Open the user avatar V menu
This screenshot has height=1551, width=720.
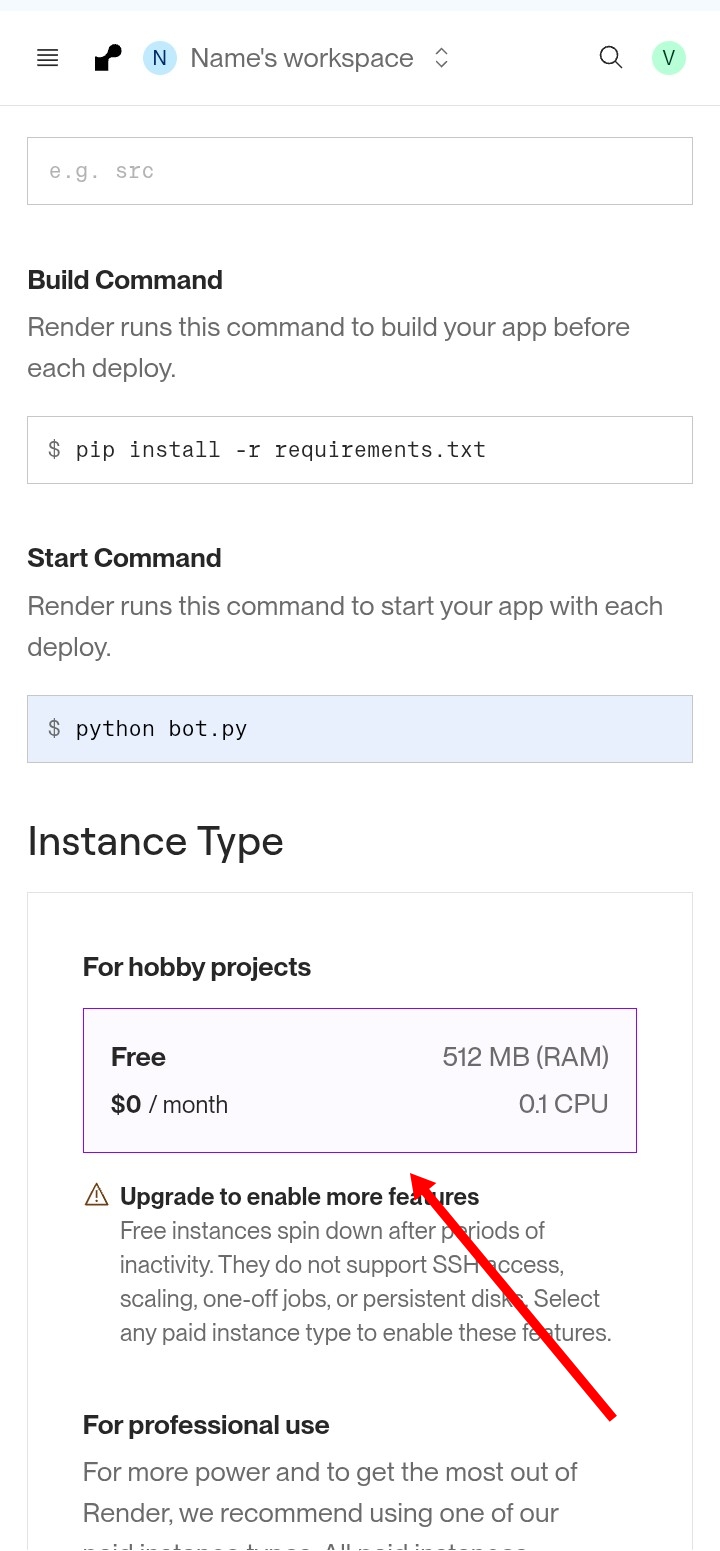click(668, 58)
